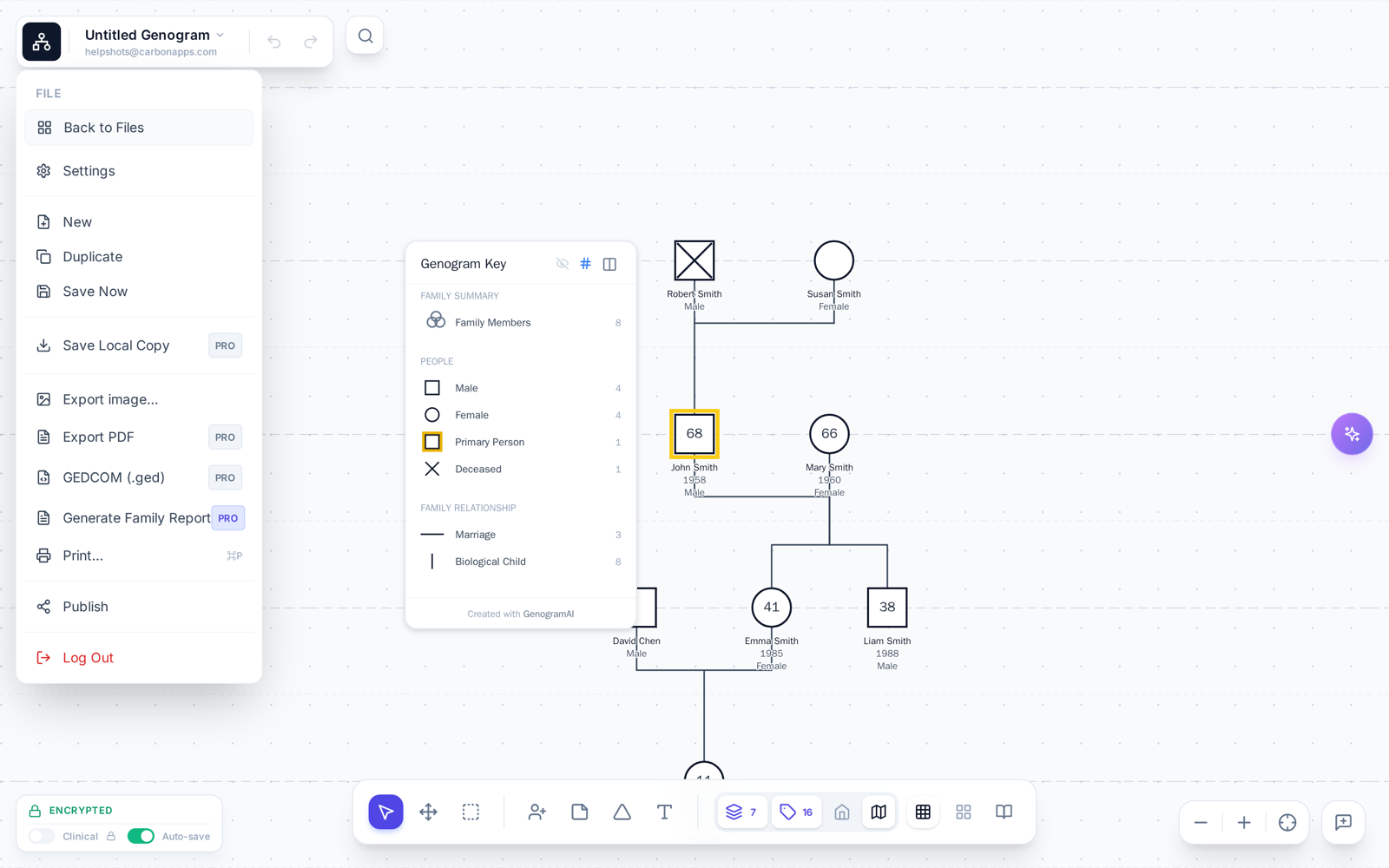Select John Smith's highlighted square node
Viewport: 1389px width, 868px height.
click(694, 433)
